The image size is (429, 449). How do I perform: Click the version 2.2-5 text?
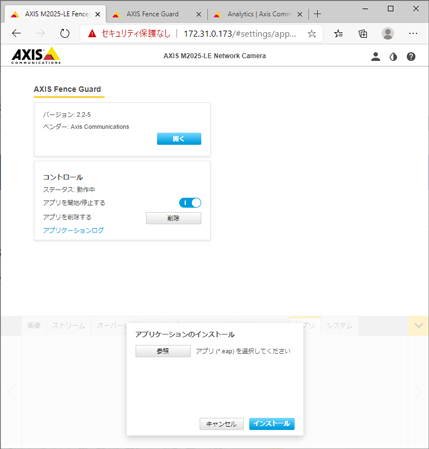[x=67, y=115]
